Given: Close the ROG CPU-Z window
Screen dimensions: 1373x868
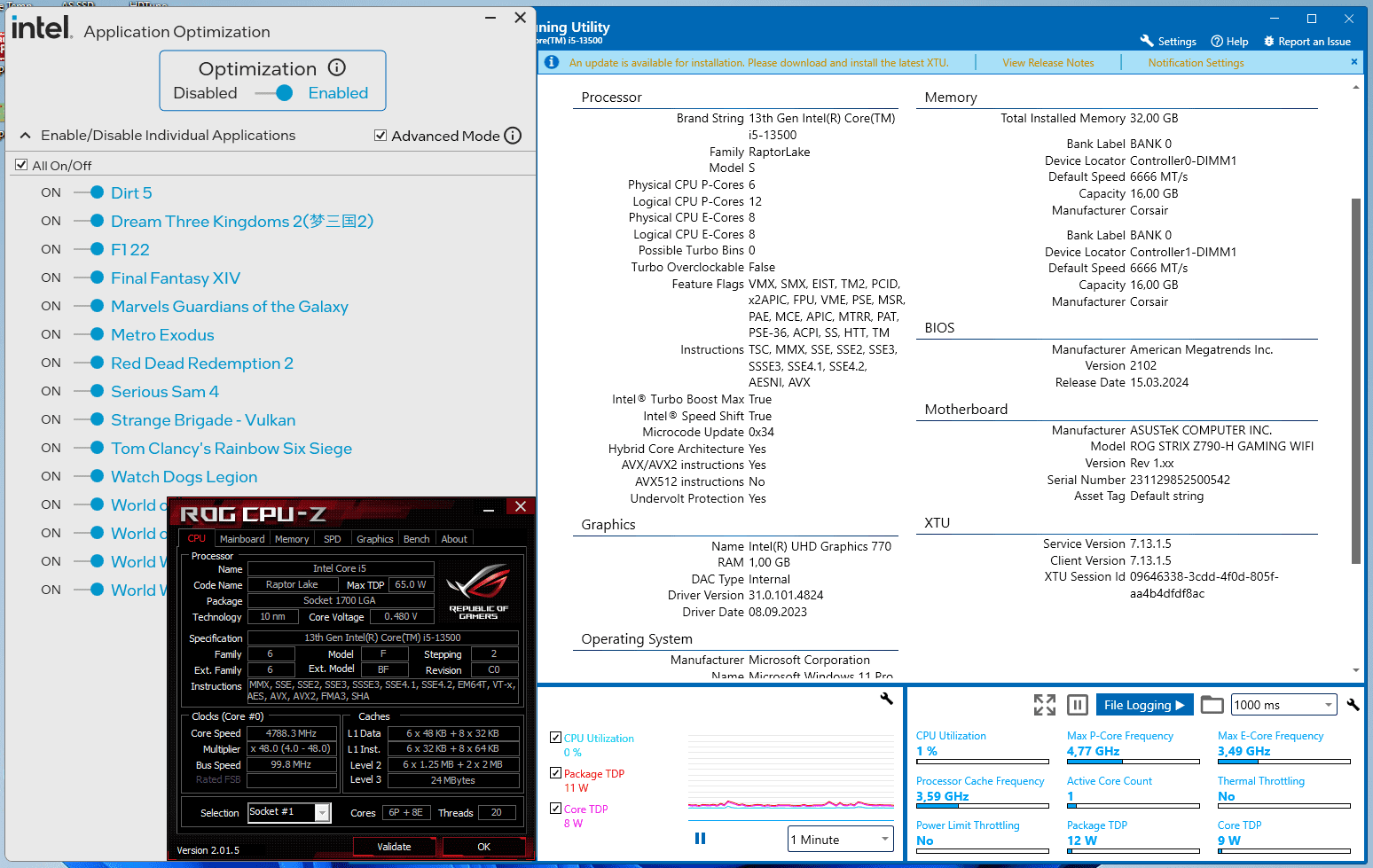Looking at the screenshot, I should coord(521,506).
